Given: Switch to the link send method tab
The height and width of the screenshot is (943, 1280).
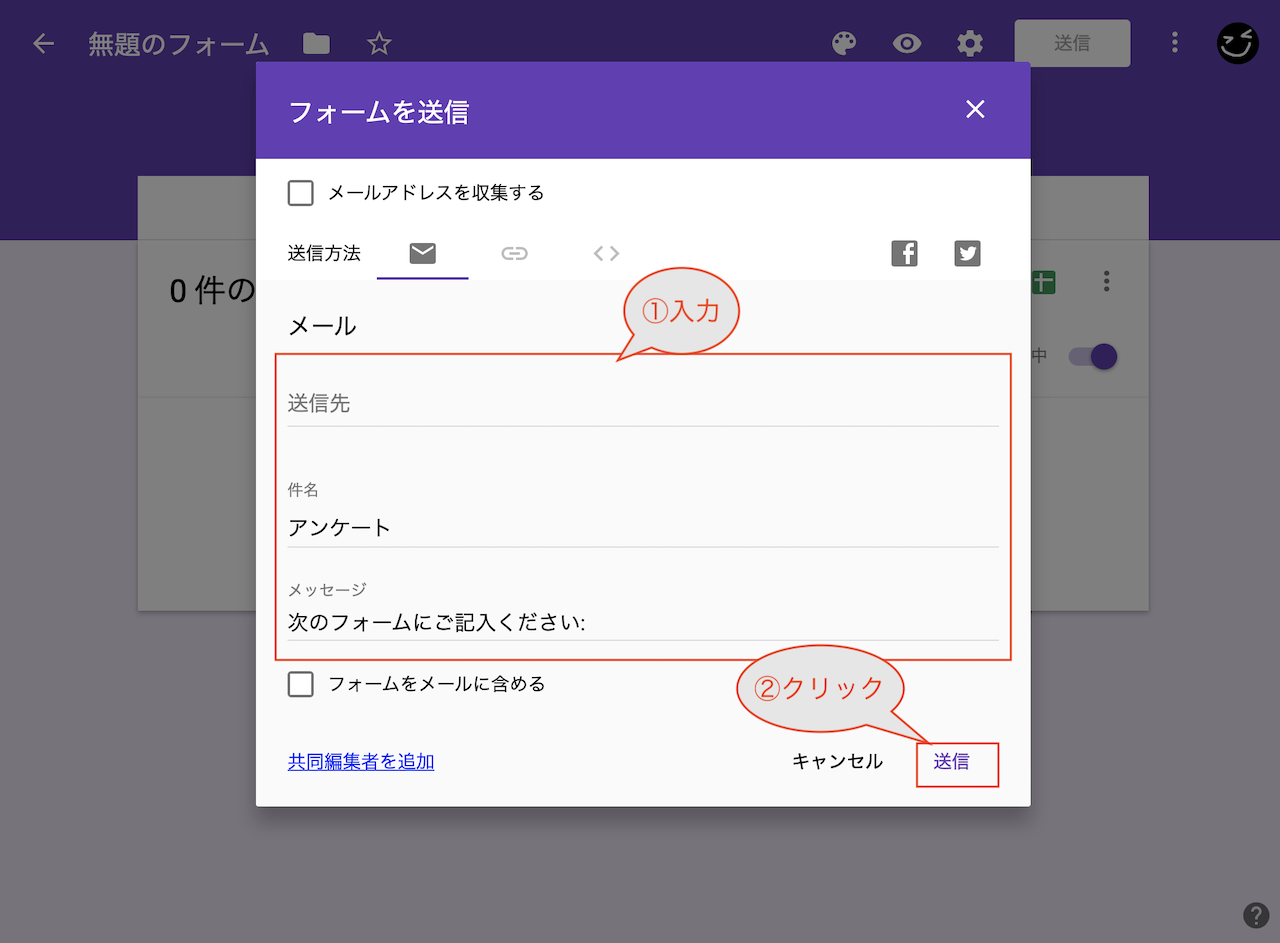Looking at the screenshot, I should coord(514,253).
